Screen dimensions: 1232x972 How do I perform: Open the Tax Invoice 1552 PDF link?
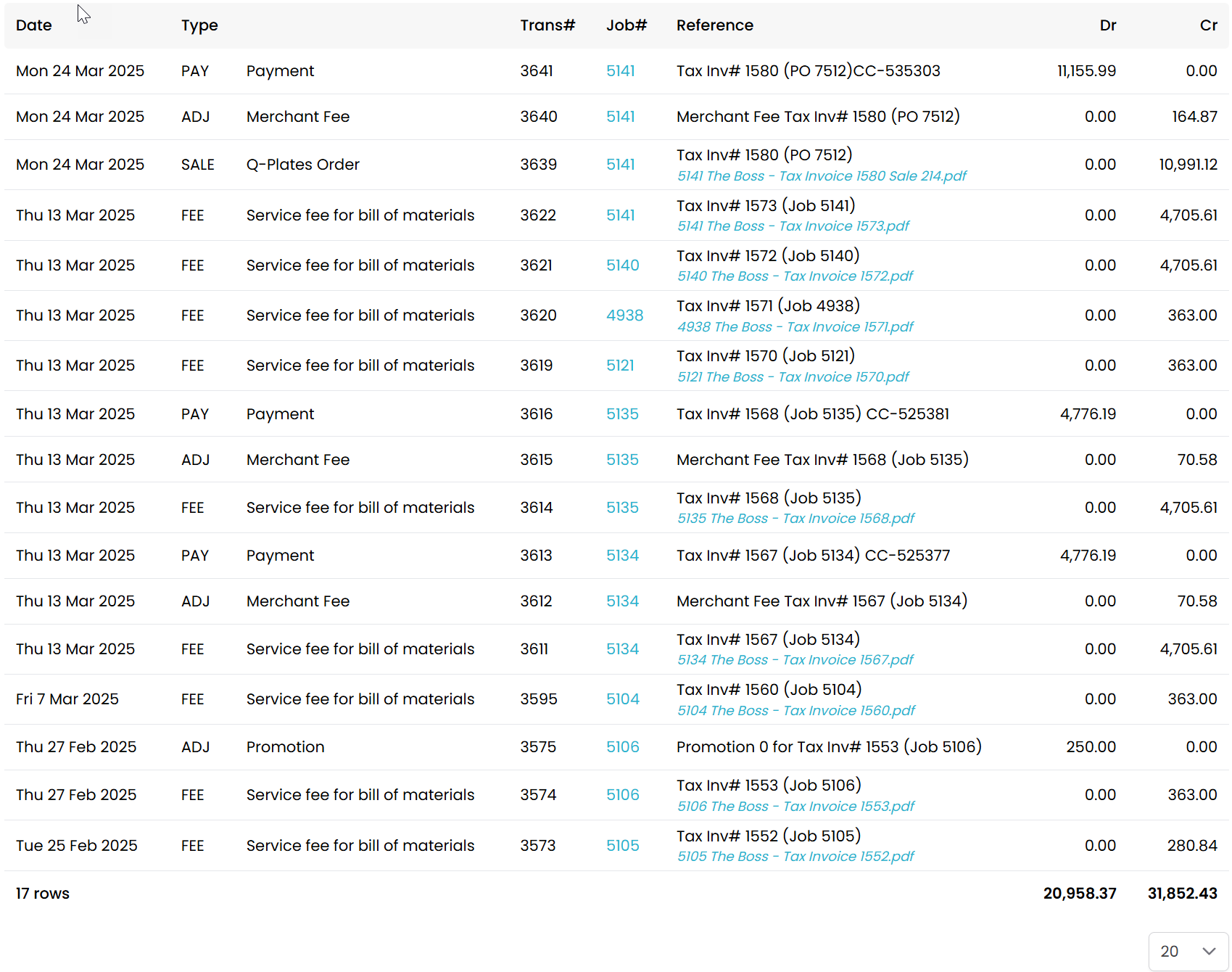click(795, 857)
